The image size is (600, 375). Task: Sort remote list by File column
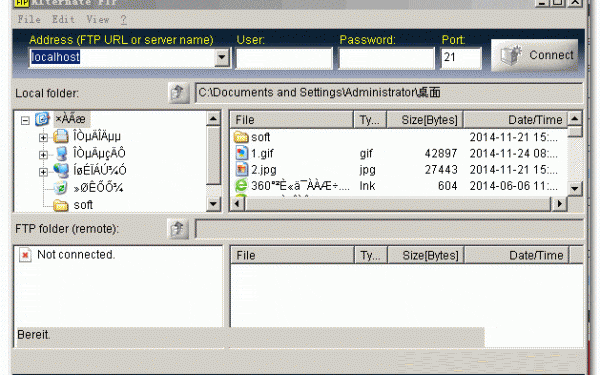pos(292,255)
